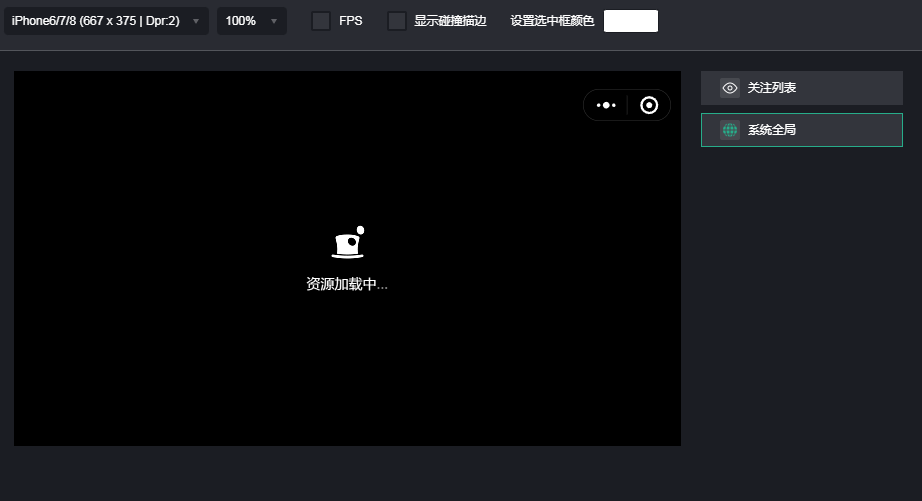Open the three-dot menu in preview capsule

coord(606,105)
